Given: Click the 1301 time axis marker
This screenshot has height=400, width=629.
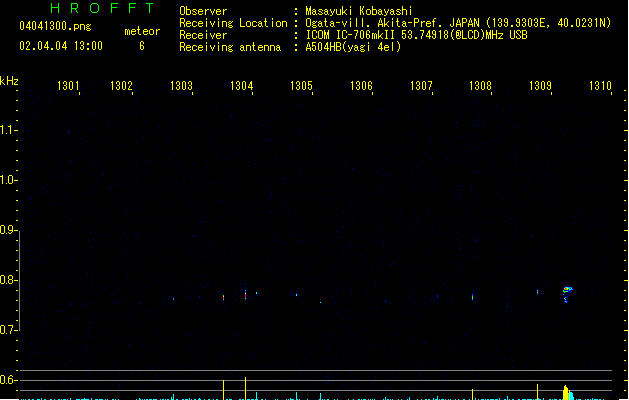Looking at the screenshot, I should click(68, 86).
